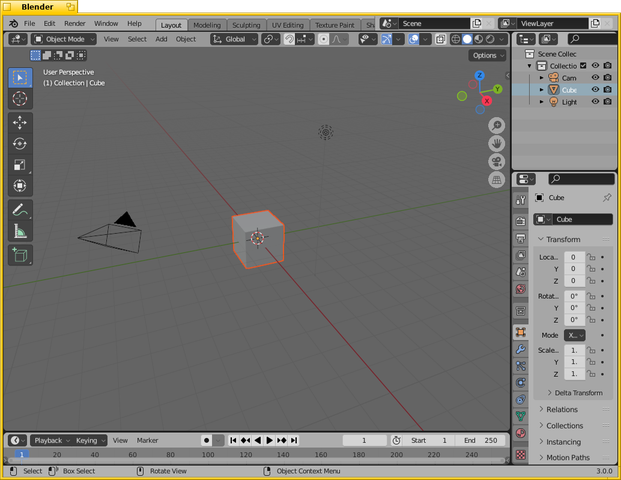Open the File menu
Image resolution: width=621 pixels, height=480 pixels.
tap(29, 23)
